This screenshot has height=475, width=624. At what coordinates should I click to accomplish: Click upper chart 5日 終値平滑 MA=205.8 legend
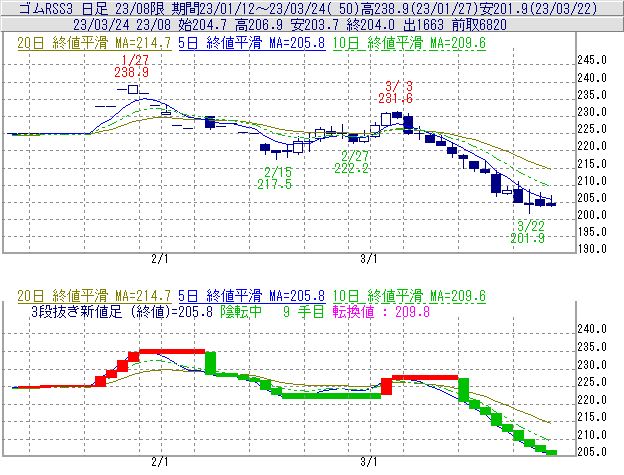252,43
